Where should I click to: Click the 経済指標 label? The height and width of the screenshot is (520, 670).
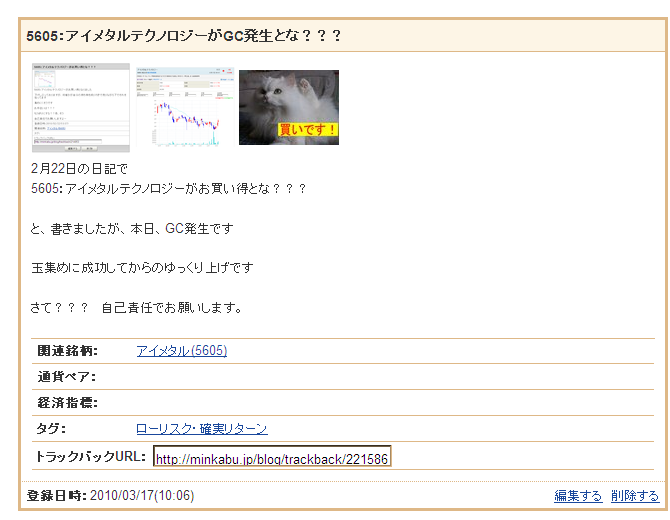click(68, 402)
